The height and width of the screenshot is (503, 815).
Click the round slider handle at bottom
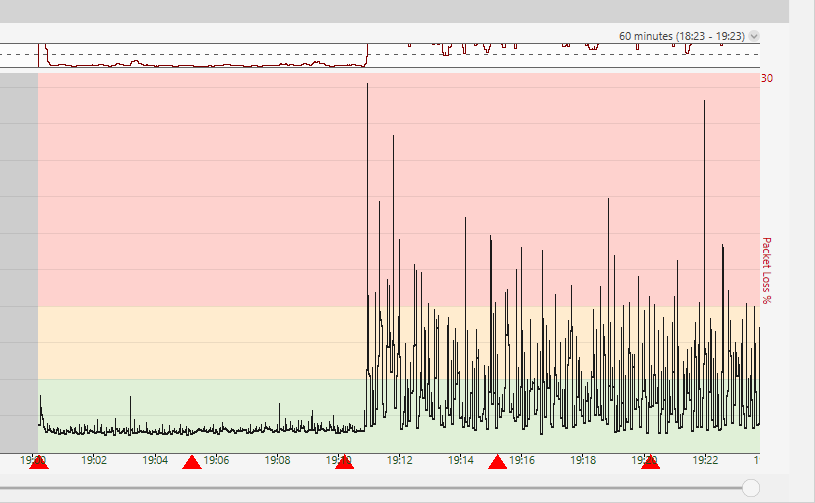[x=751, y=488]
